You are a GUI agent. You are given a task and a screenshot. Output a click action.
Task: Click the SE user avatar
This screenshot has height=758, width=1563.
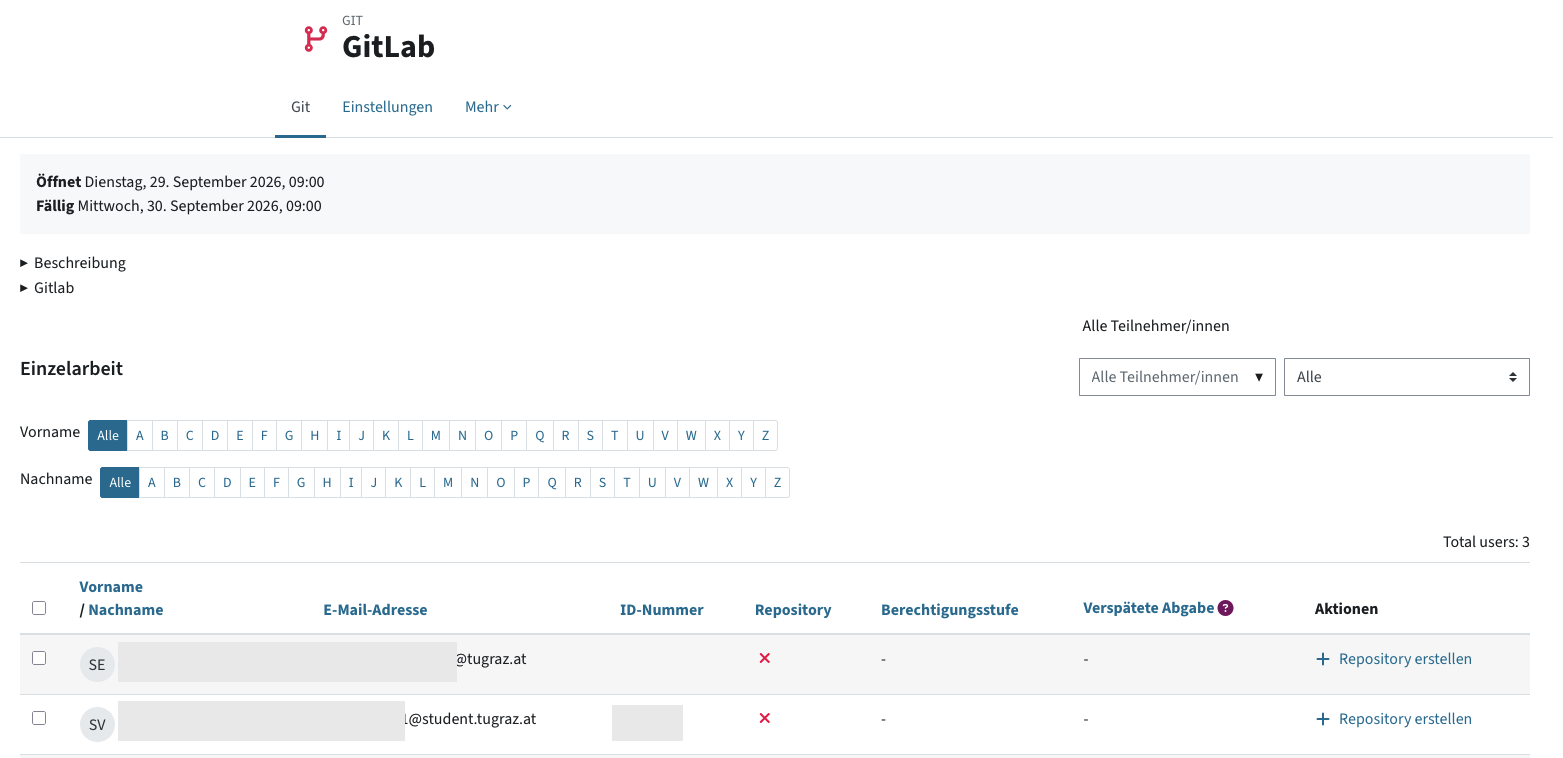tap(97, 665)
